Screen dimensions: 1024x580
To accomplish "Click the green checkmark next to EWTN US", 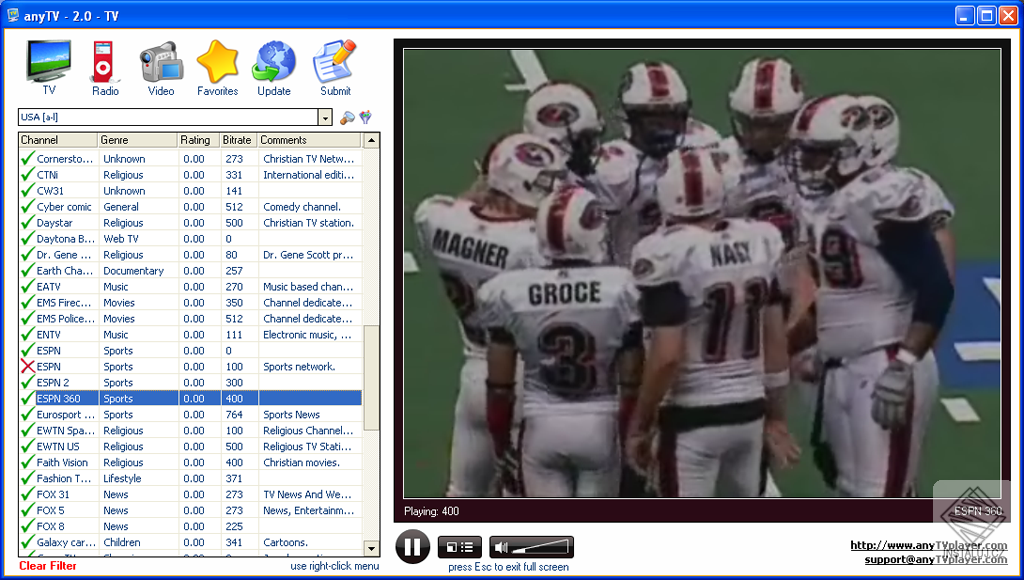I will (x=27, y=447).
